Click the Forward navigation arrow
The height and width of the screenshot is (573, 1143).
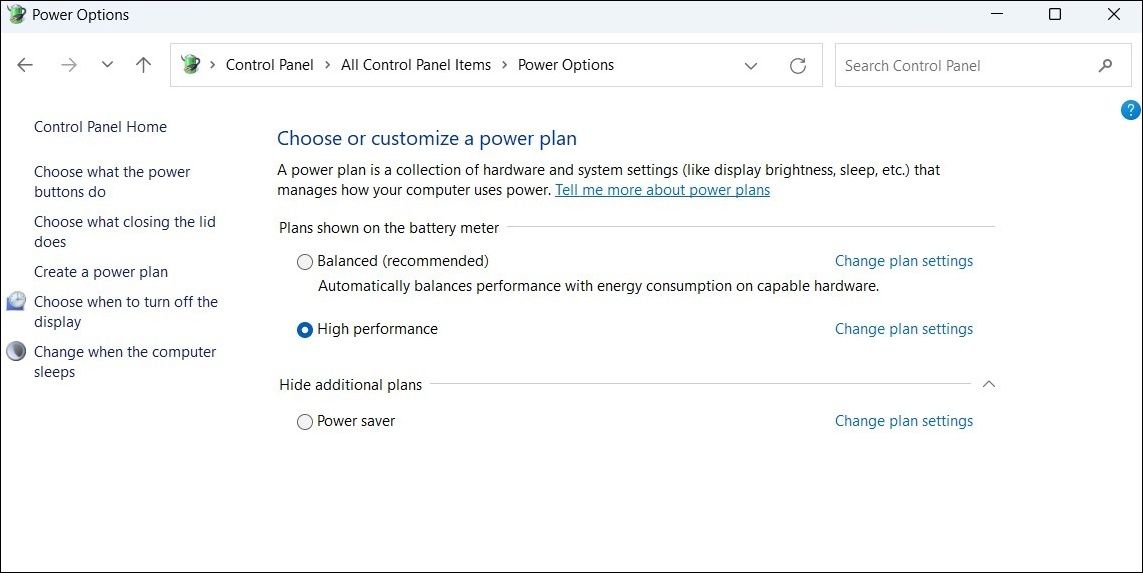click(68, 65)
